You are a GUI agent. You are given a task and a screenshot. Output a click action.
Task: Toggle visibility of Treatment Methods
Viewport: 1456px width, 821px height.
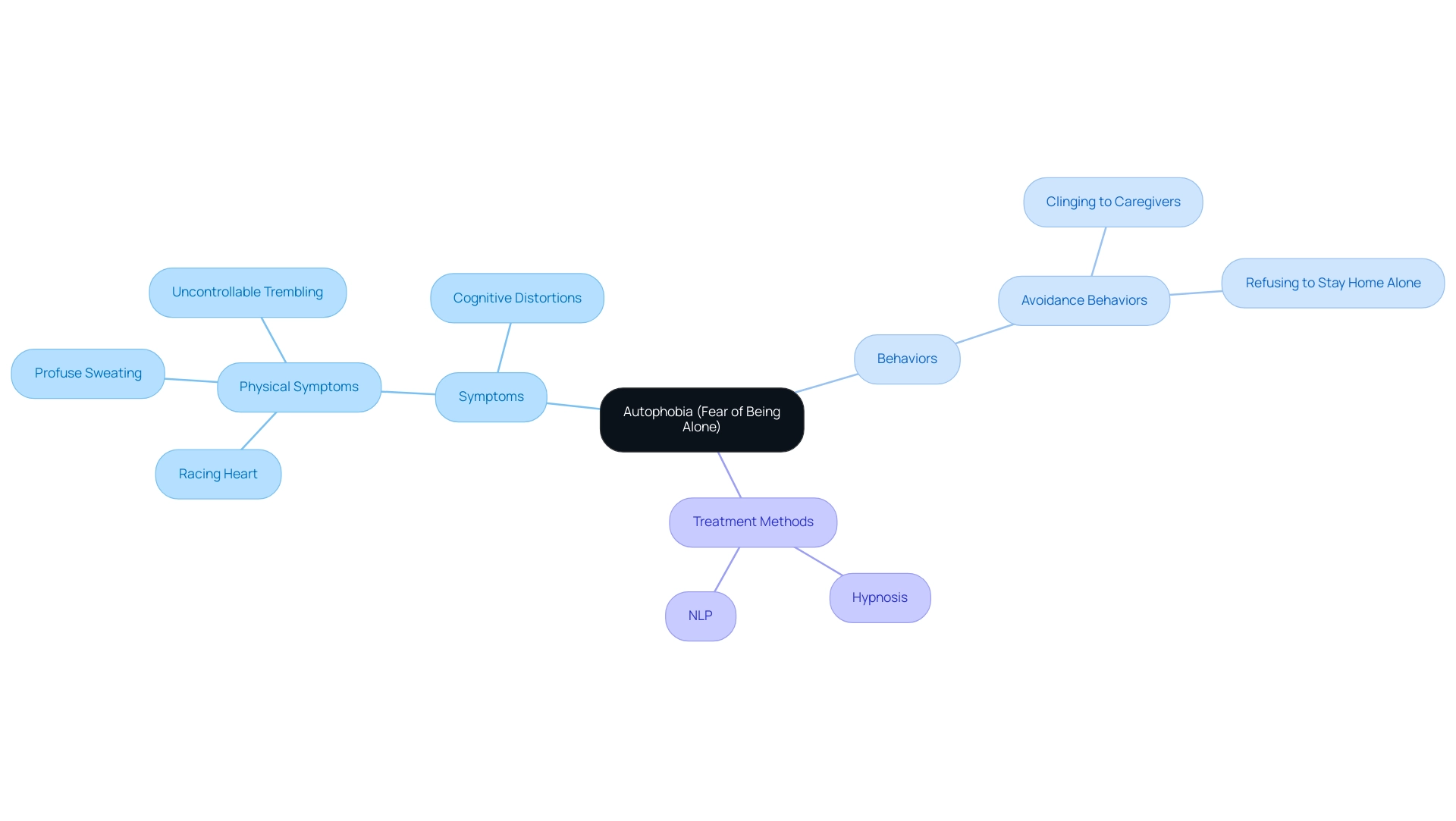pyautogui.click(x=753, y=521)
